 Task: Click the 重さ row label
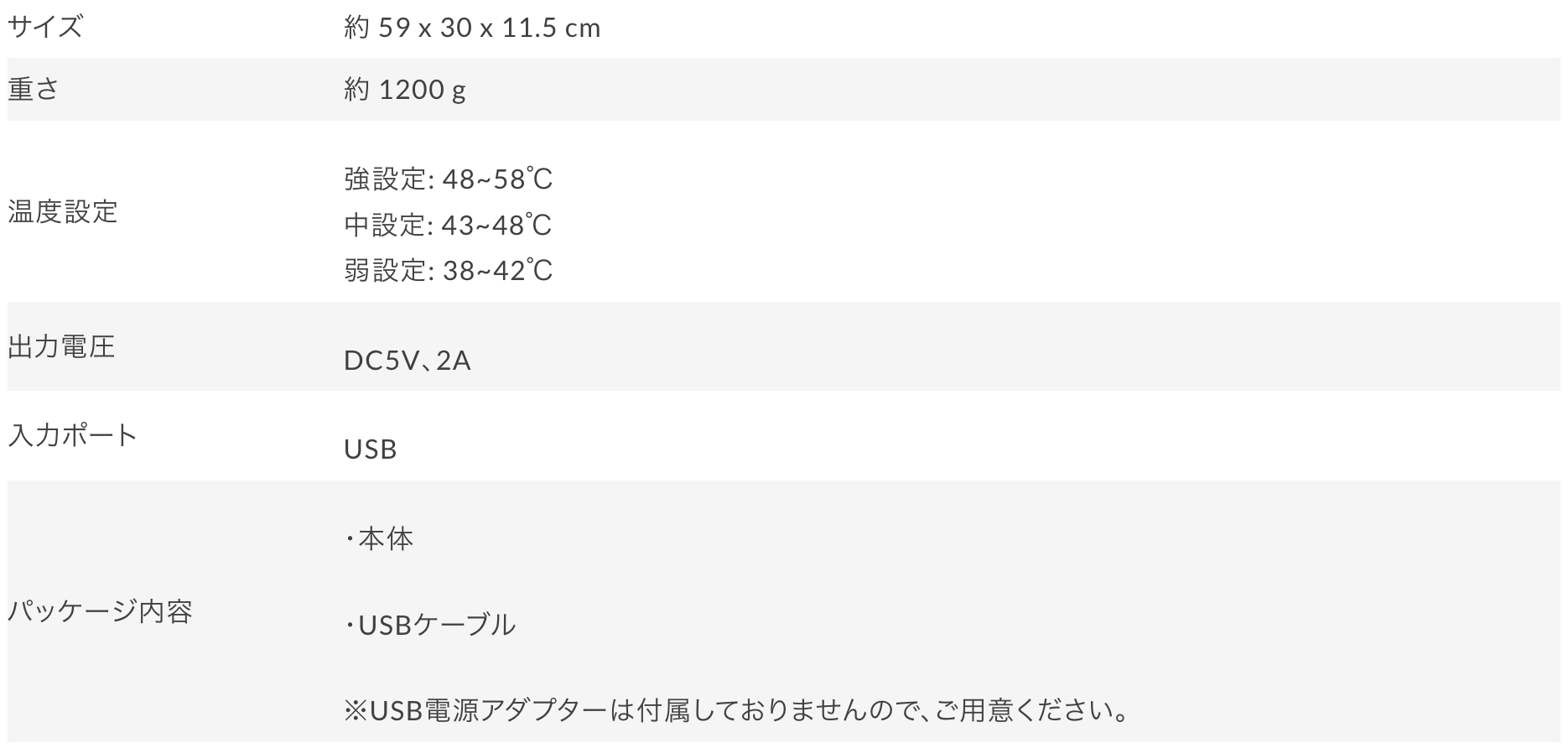[x=34, y=89]
